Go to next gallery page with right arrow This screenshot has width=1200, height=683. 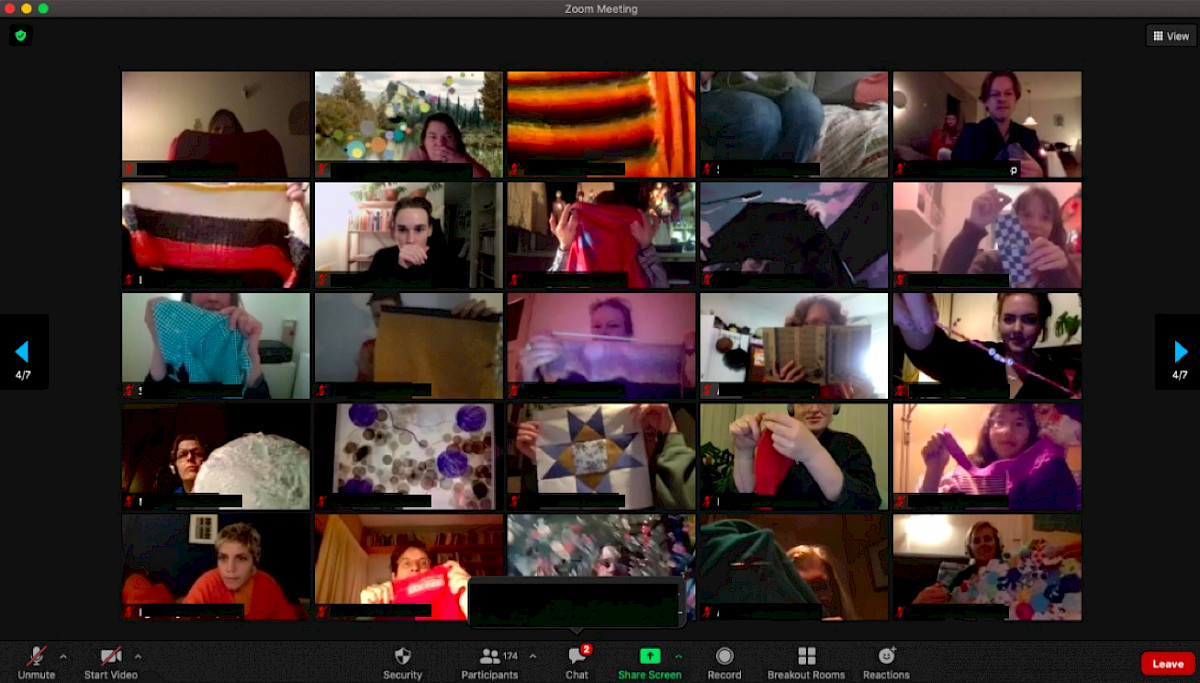point(1180,352)
